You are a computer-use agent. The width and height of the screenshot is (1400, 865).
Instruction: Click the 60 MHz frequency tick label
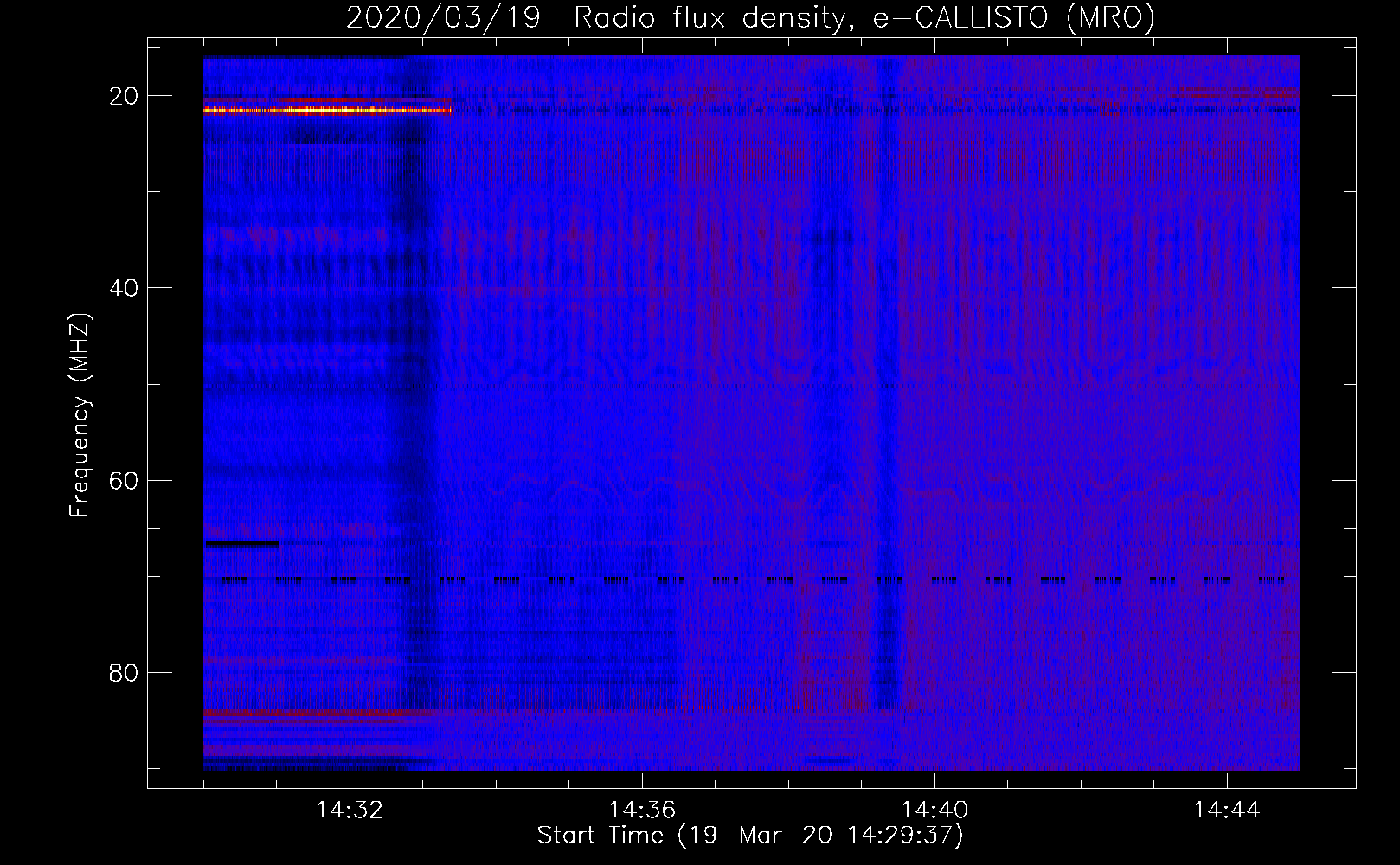point(124,480)
